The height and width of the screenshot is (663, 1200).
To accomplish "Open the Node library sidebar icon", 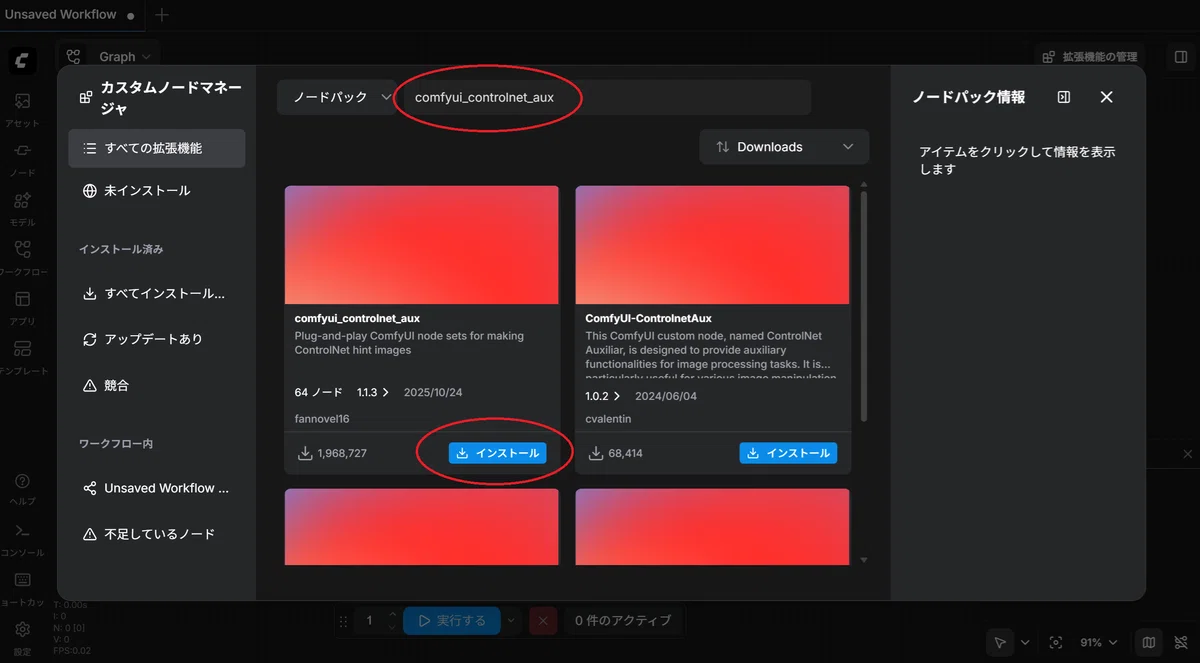I will [x=22, y=151].
